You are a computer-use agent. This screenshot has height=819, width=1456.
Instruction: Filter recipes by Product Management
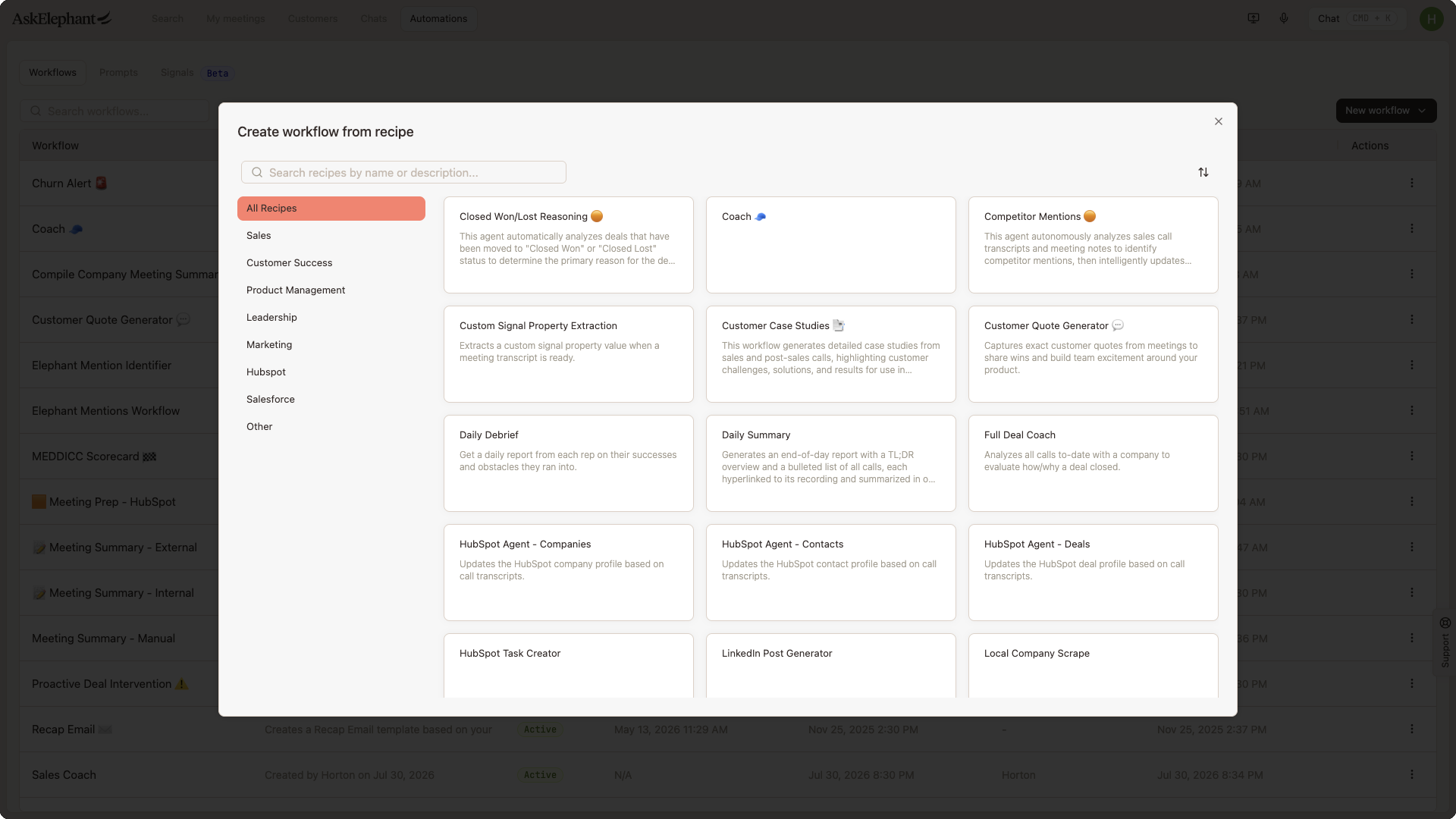[x=331, y=290]
